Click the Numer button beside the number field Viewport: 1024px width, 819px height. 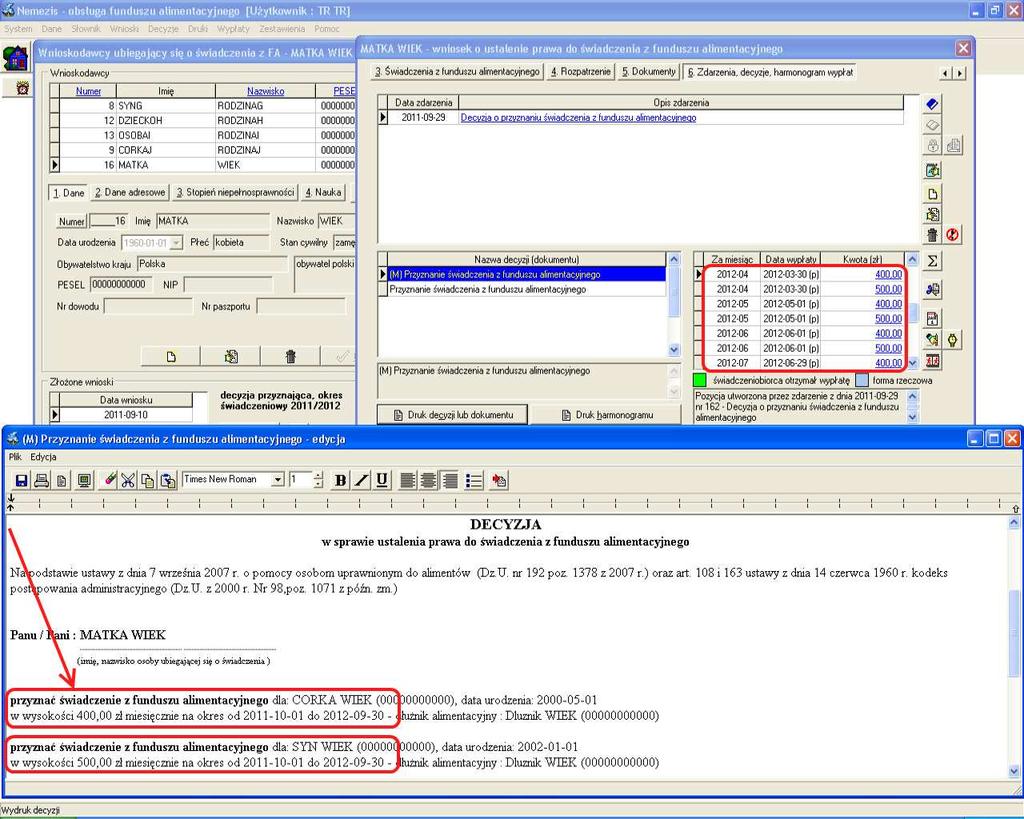pos(71,221)
